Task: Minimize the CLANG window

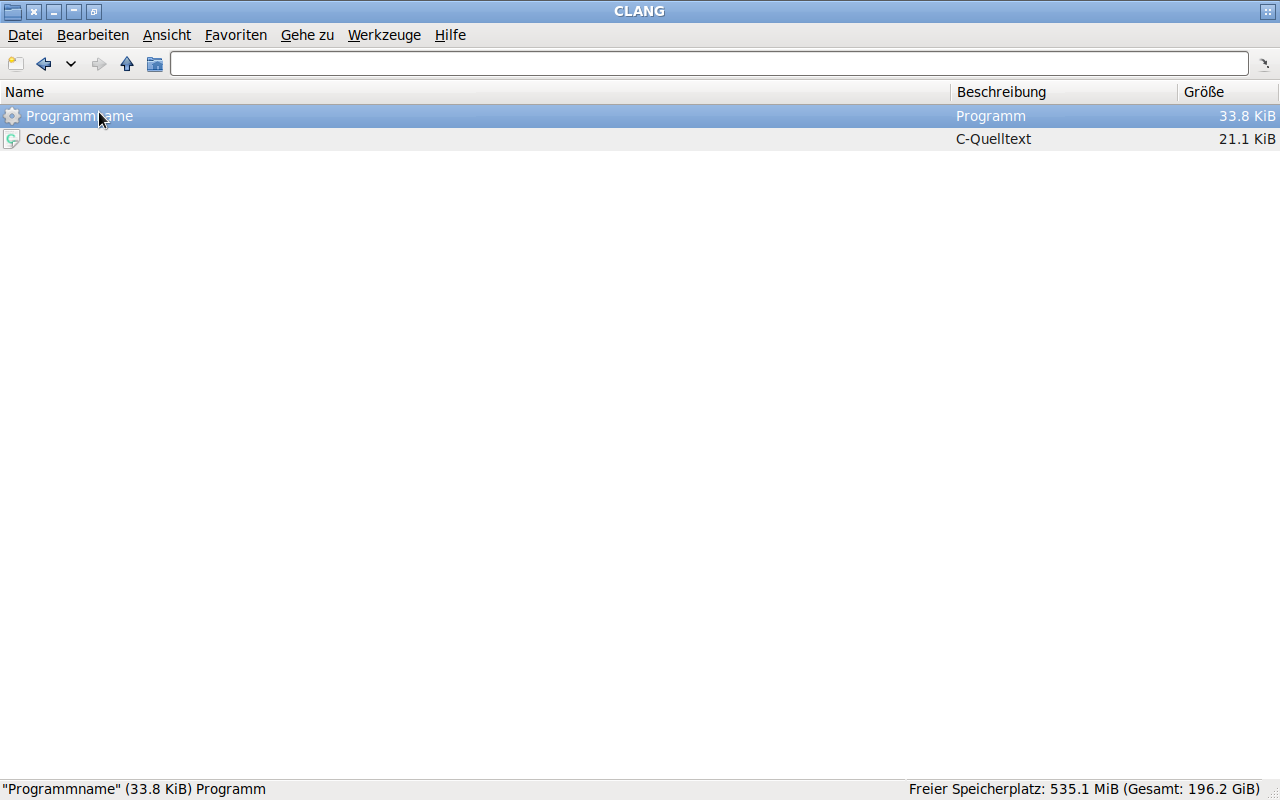Action: [x=54, y=12]
